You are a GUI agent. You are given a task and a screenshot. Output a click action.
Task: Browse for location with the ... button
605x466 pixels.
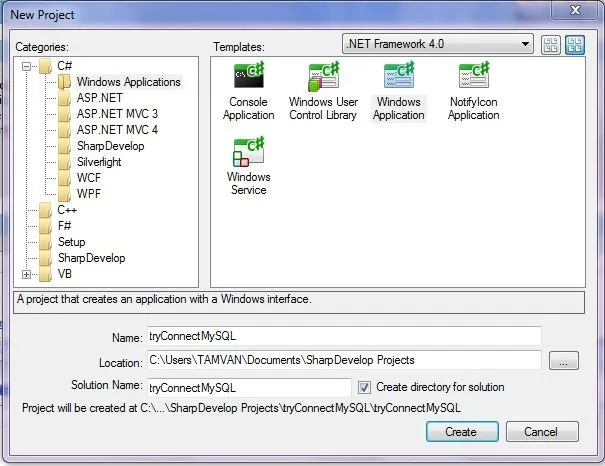point(564,361)
